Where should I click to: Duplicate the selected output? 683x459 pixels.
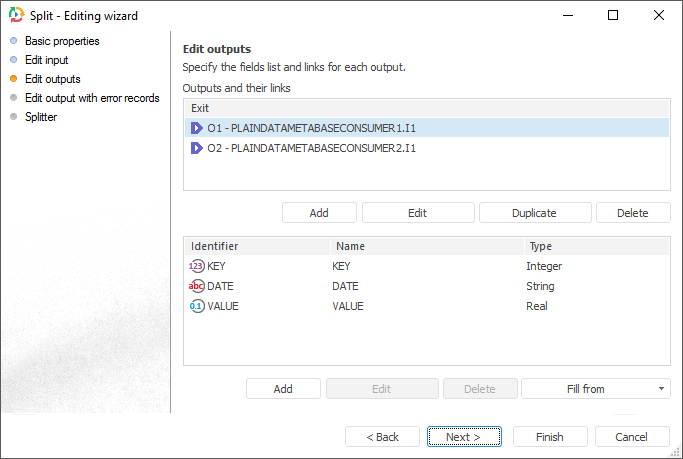(x=534, y=213)
